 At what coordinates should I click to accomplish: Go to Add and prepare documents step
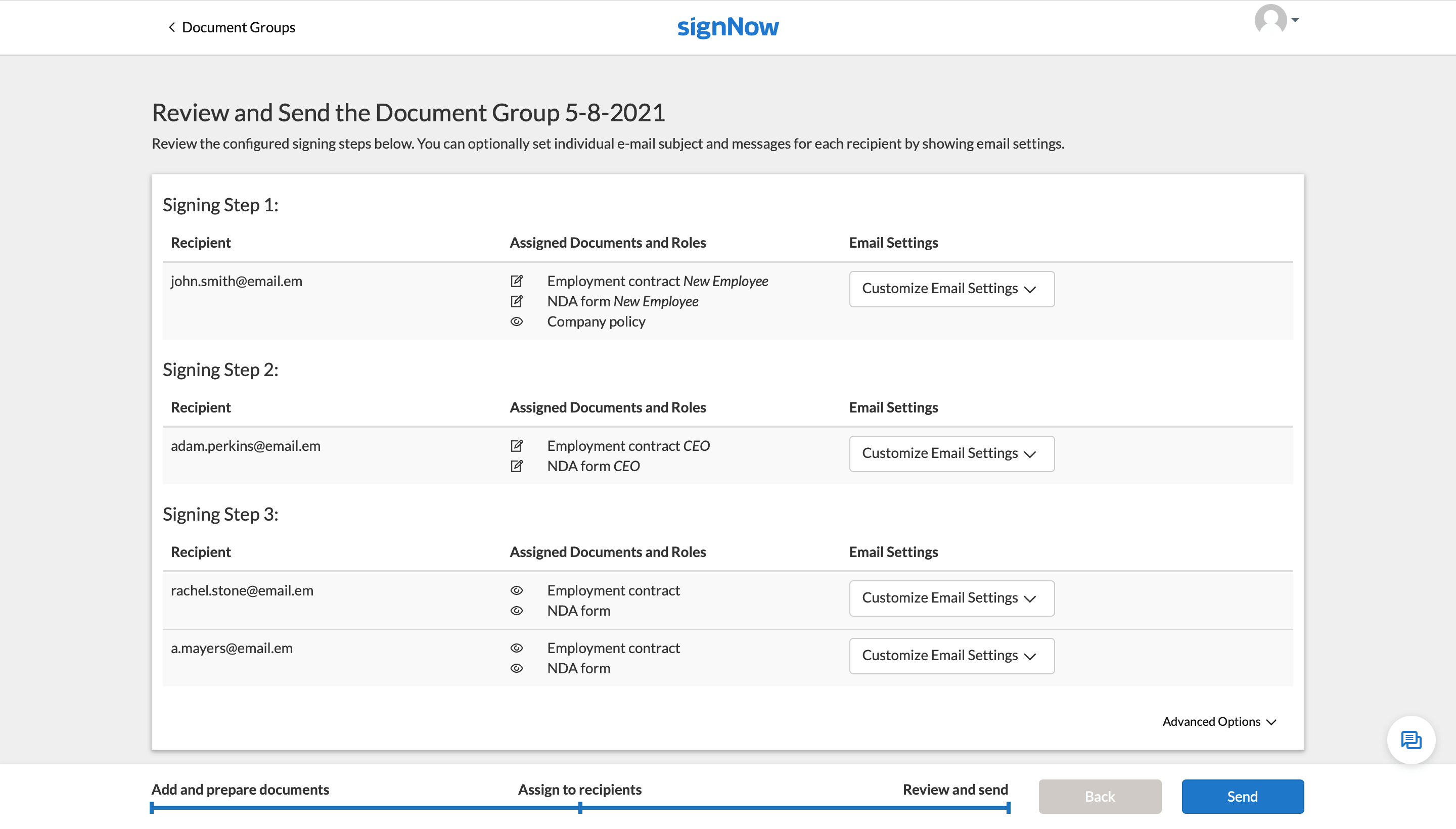(x=240, y=789)
